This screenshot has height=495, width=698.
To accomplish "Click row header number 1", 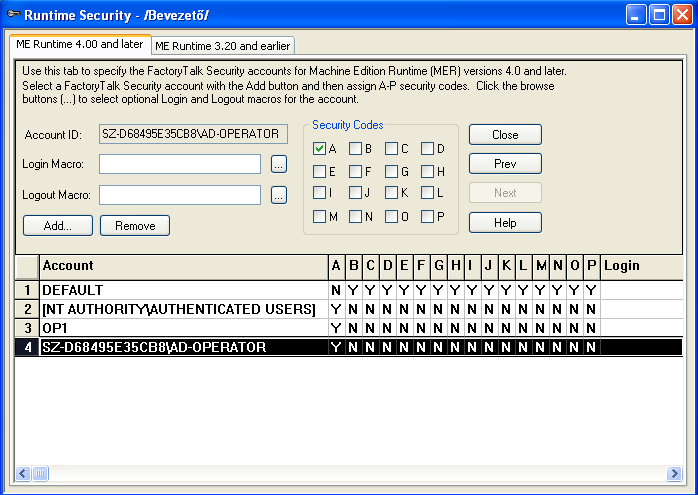I will (27, 290).
